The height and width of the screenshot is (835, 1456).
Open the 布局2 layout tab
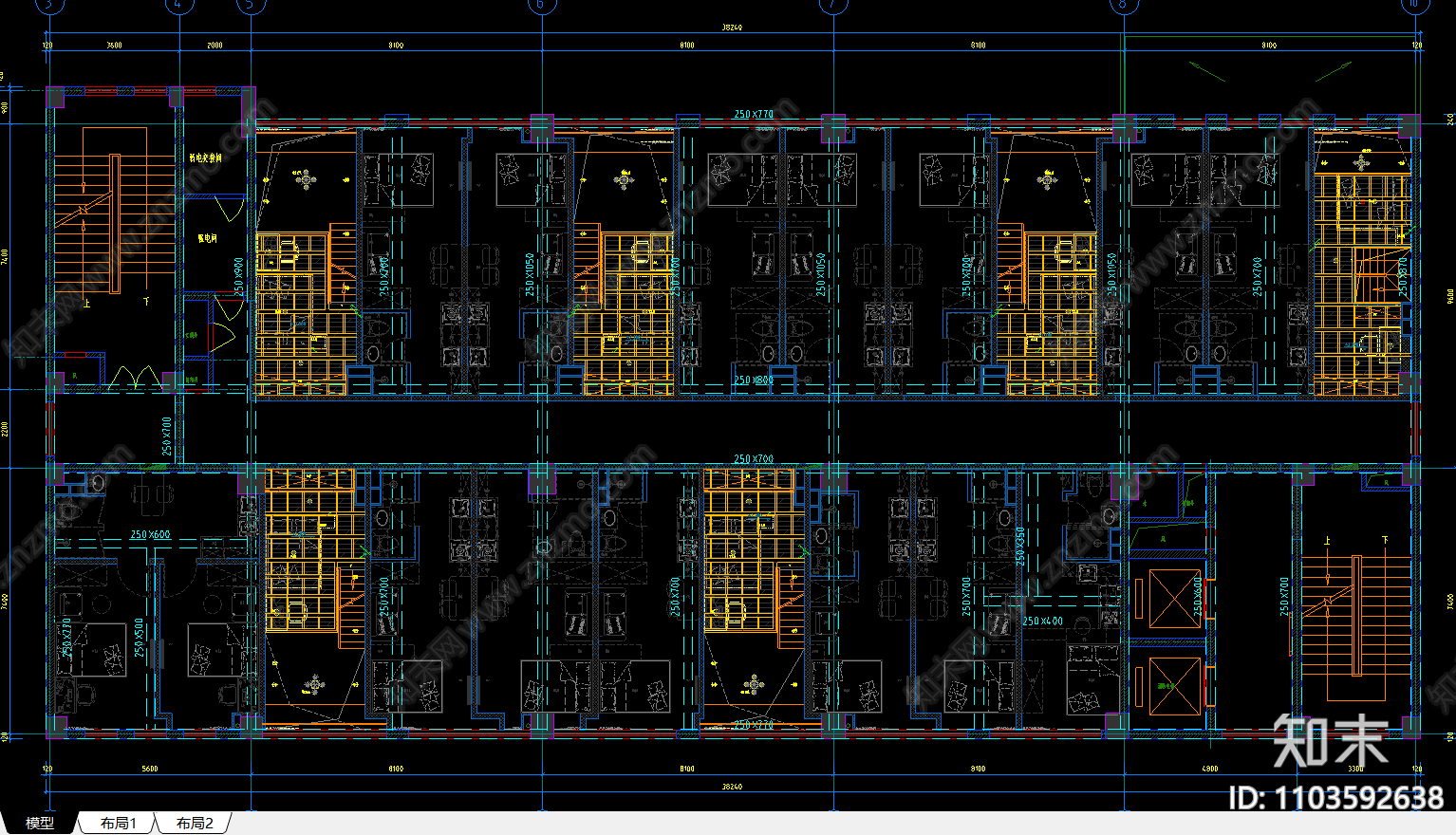click(x=195, y=824)
